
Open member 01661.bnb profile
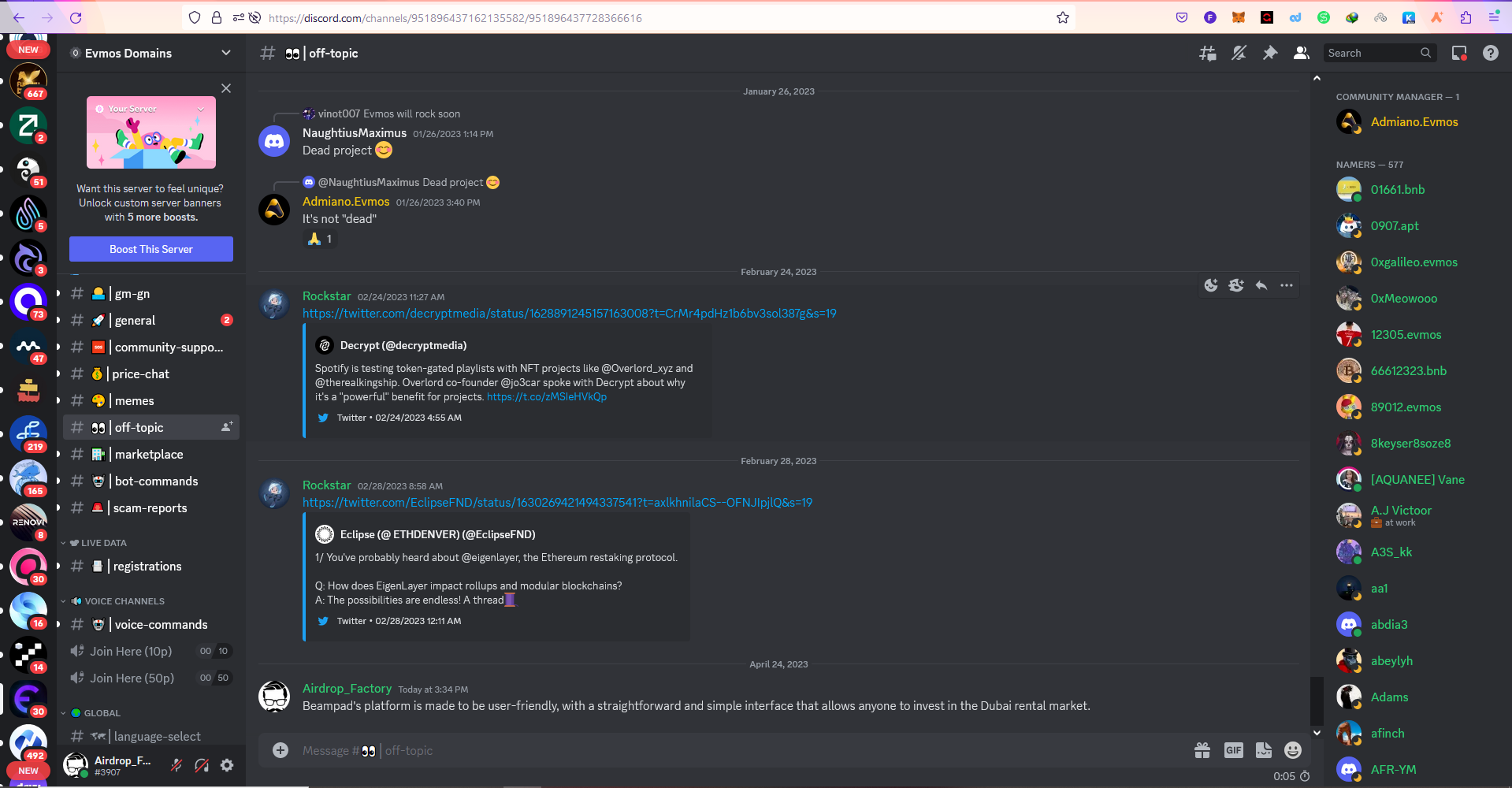point(1414,190)
